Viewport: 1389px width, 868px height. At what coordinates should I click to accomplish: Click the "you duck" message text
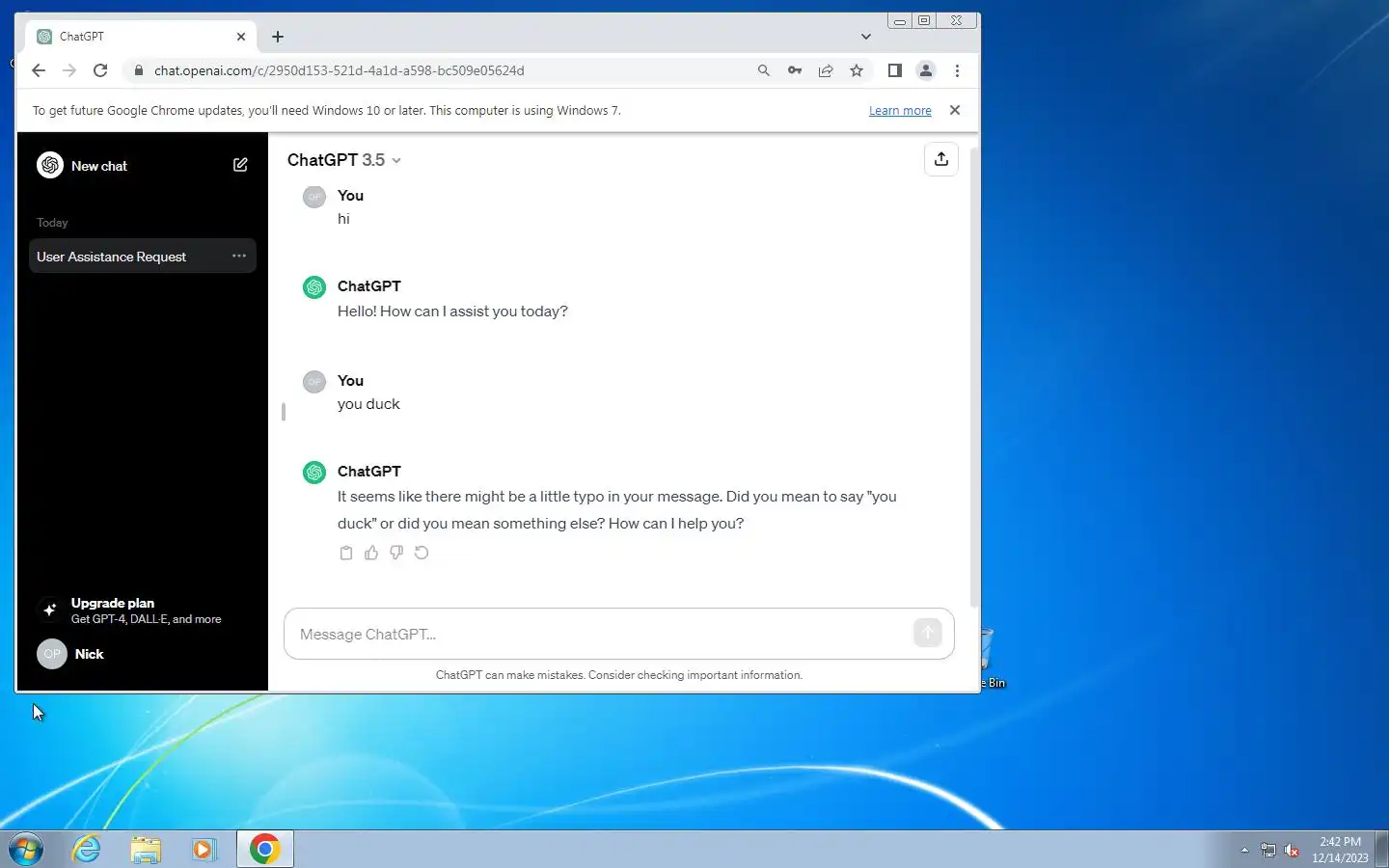coord(368,404)
